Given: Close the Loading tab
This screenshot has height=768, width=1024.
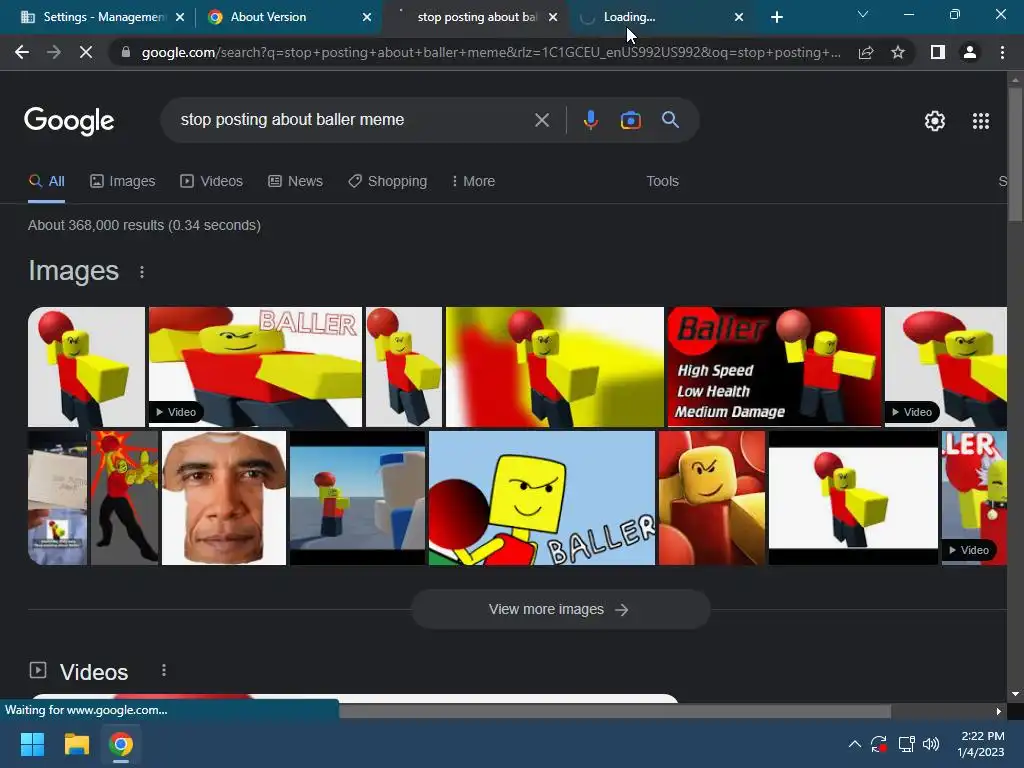Looking at the screenshot, I should 739,17.
